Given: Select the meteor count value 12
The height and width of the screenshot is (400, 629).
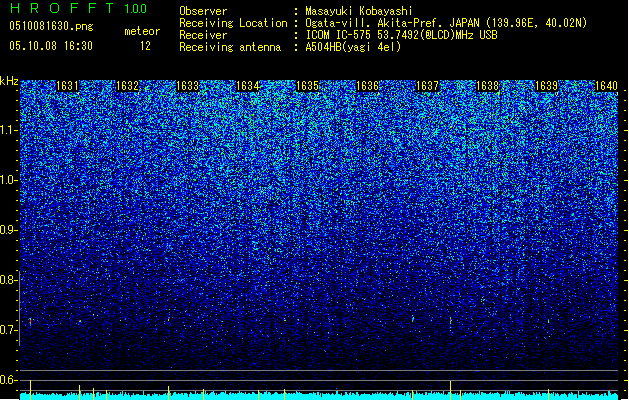Looking at the screenshot, I should (145, 46).
